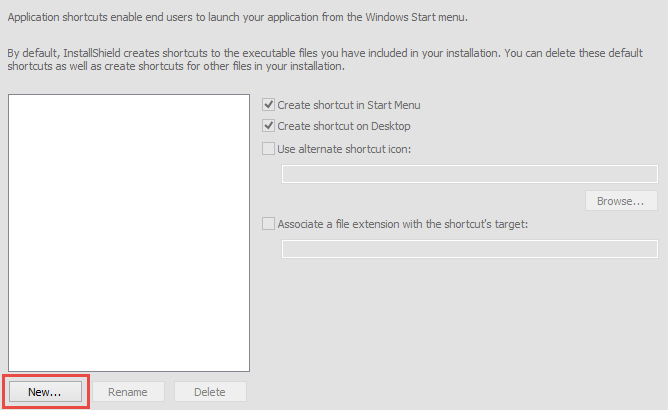Viewport: 668px width, 410px height.
Task: Click the "Use alternate shortcut icon:" label text
Action: tap(344, 149)
